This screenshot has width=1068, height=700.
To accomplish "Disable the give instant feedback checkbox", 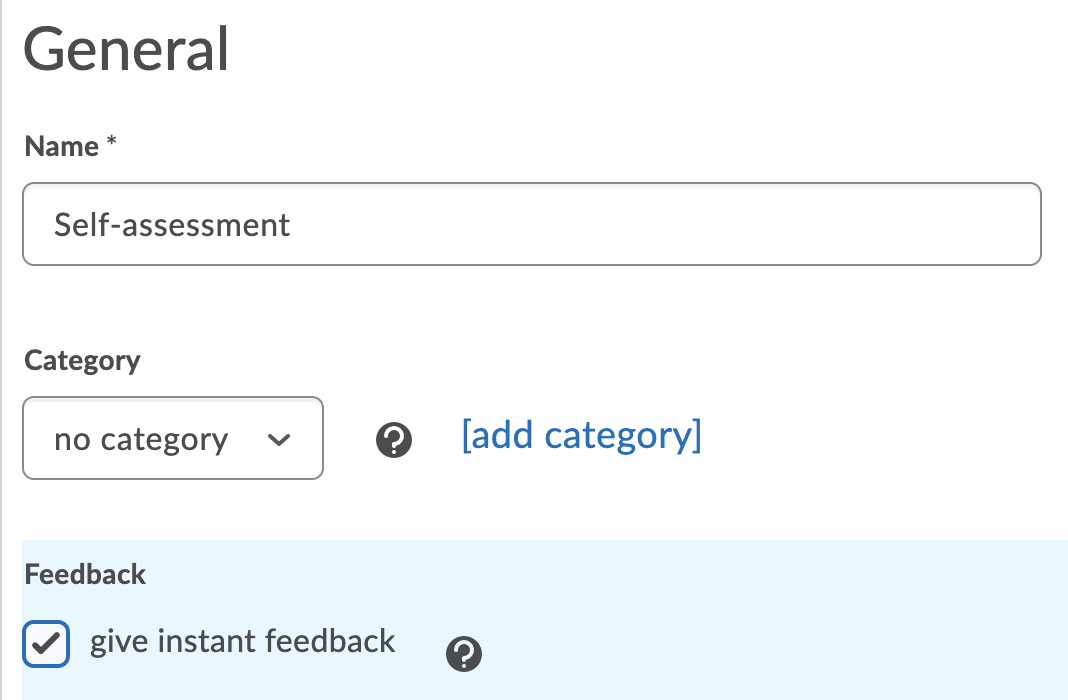I will coord(46,644).
